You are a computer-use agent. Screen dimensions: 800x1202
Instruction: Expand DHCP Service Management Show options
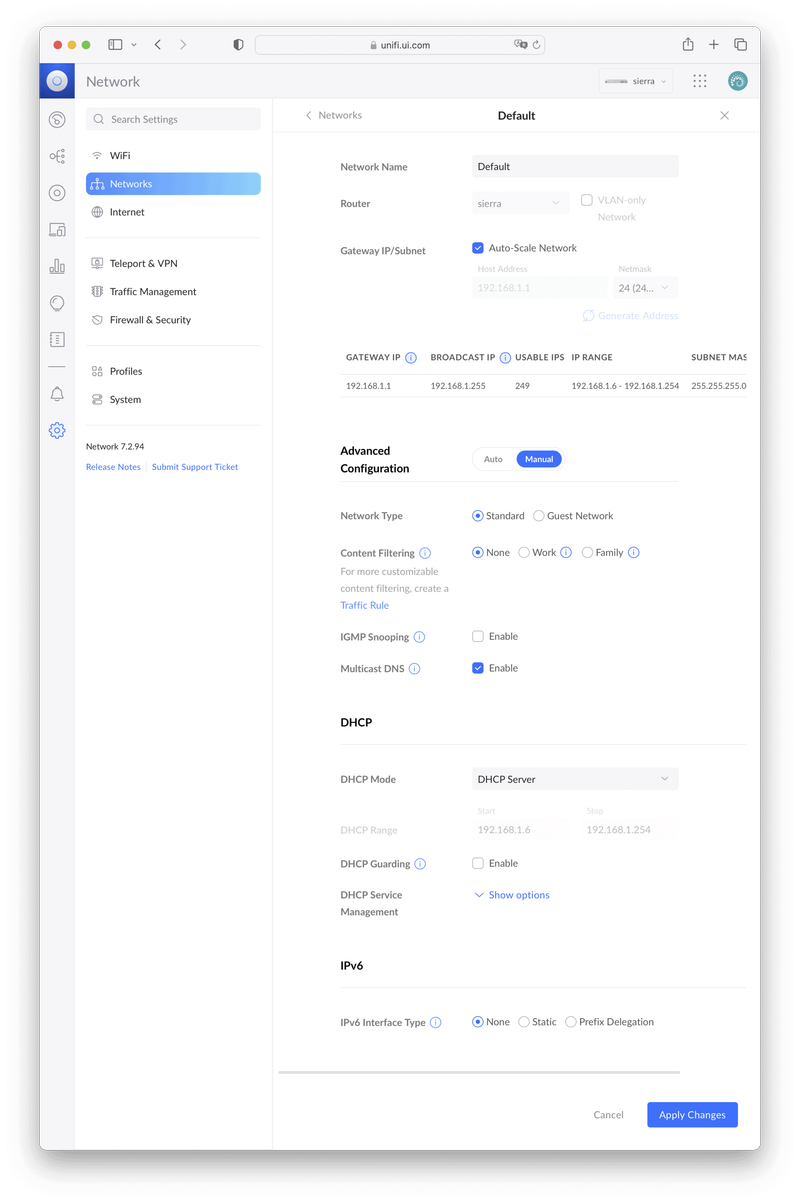512,895
